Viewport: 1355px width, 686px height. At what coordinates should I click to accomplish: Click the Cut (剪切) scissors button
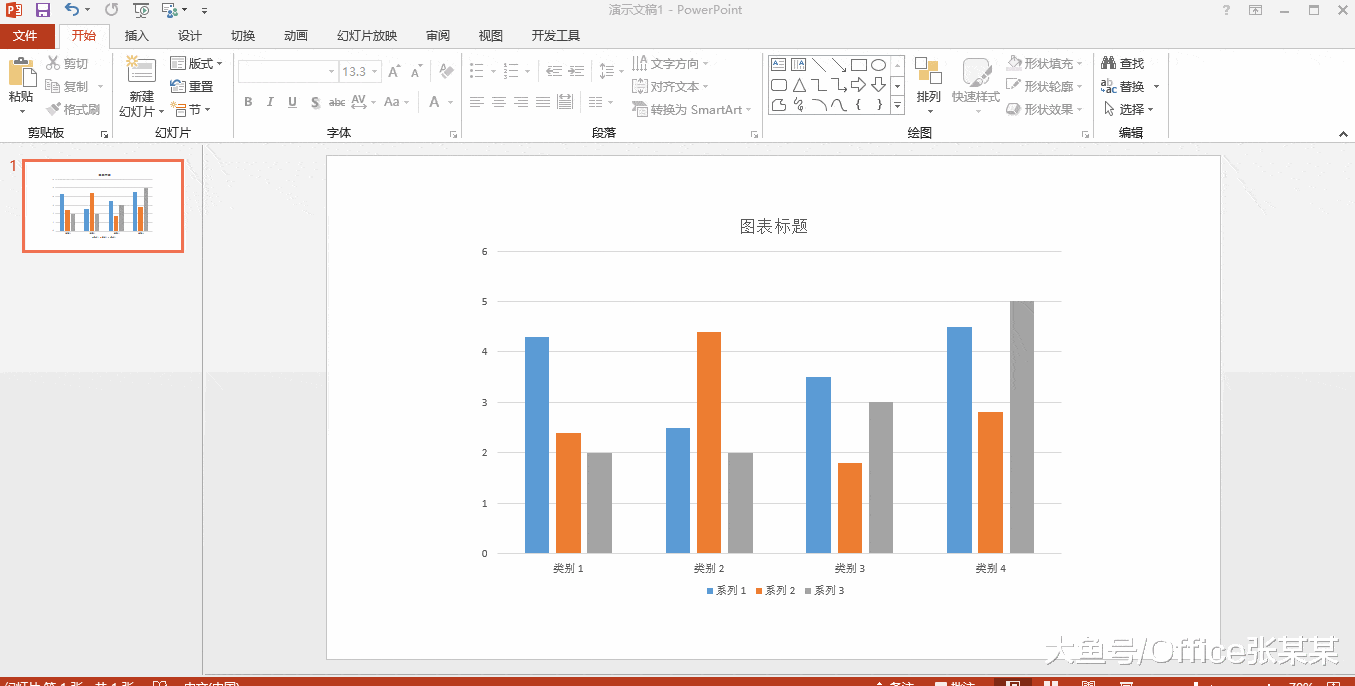(x=67, y=63)
